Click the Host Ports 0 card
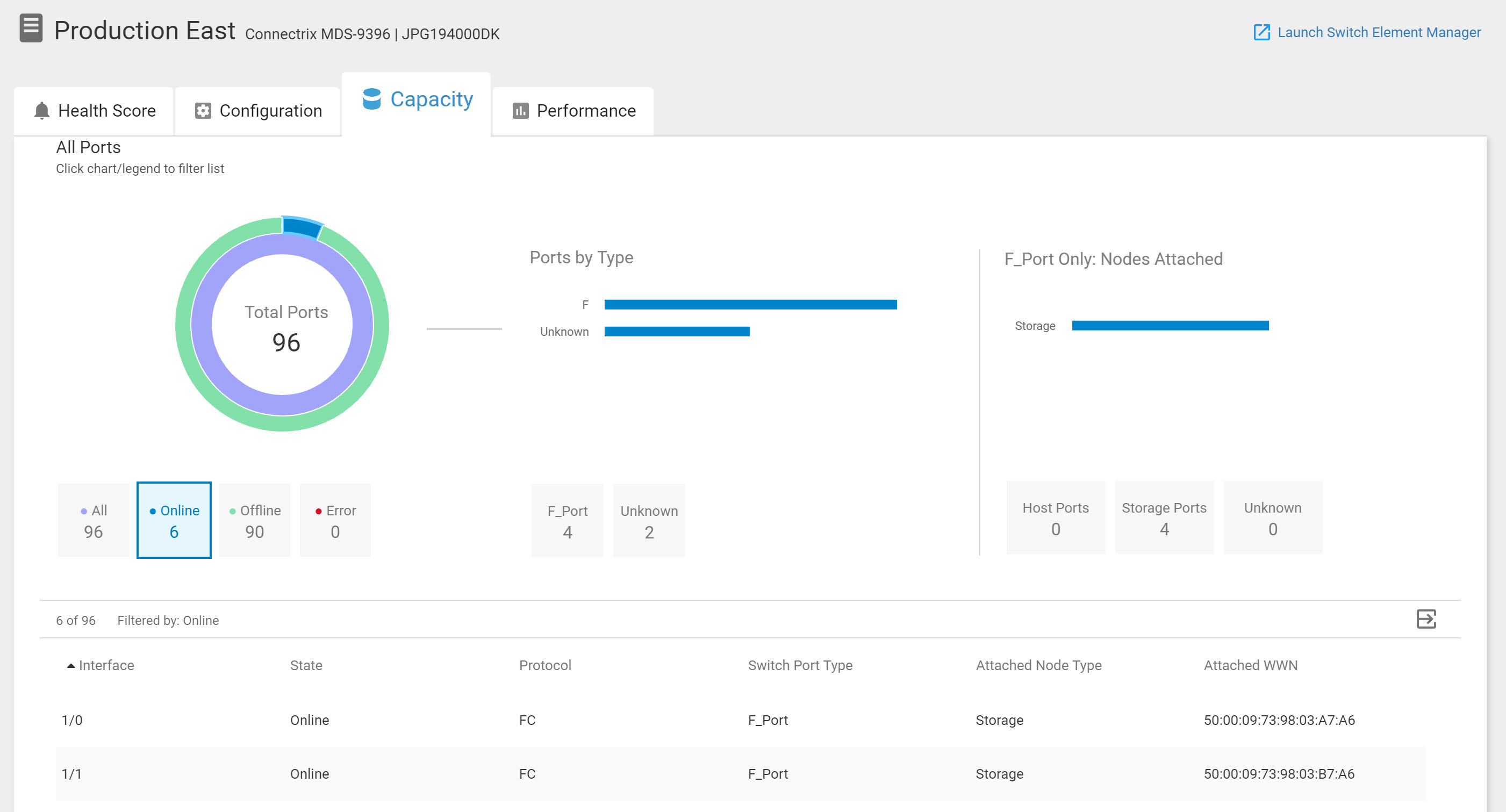Image resolution: width=1506 pixels, height=812 pixels. point(1055,518)
